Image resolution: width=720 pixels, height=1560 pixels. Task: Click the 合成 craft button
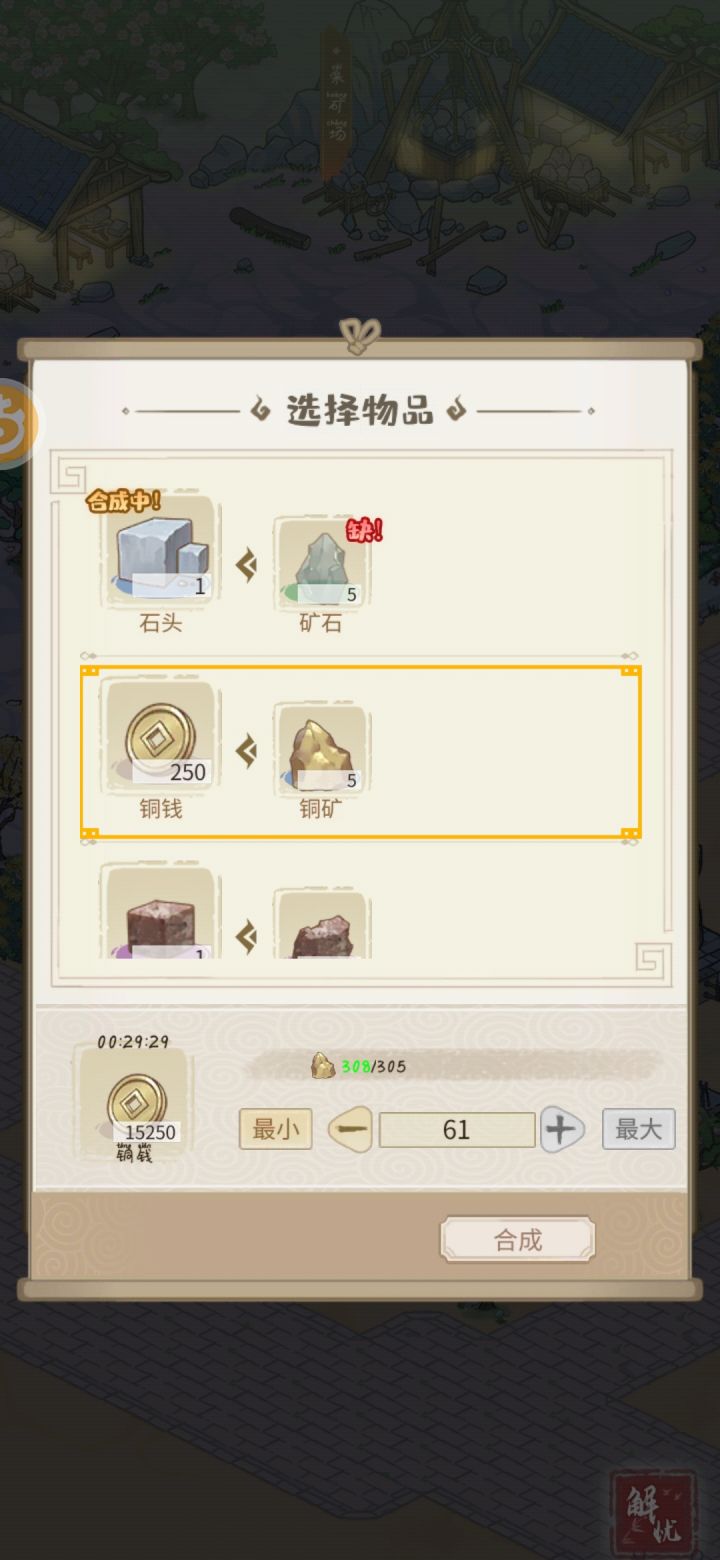518,1240
